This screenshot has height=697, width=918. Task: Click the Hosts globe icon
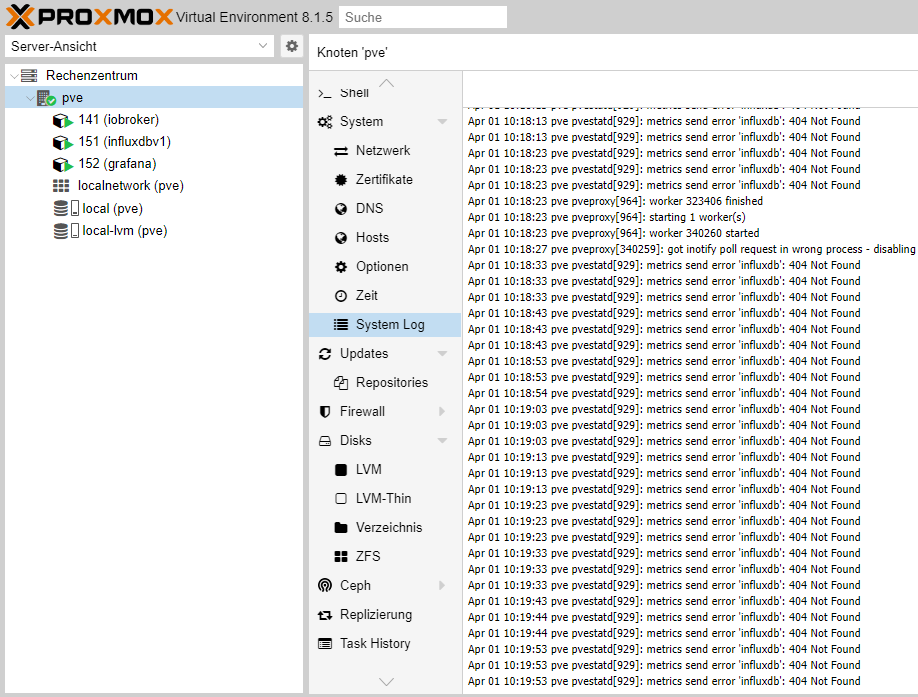tap(341, 238)
